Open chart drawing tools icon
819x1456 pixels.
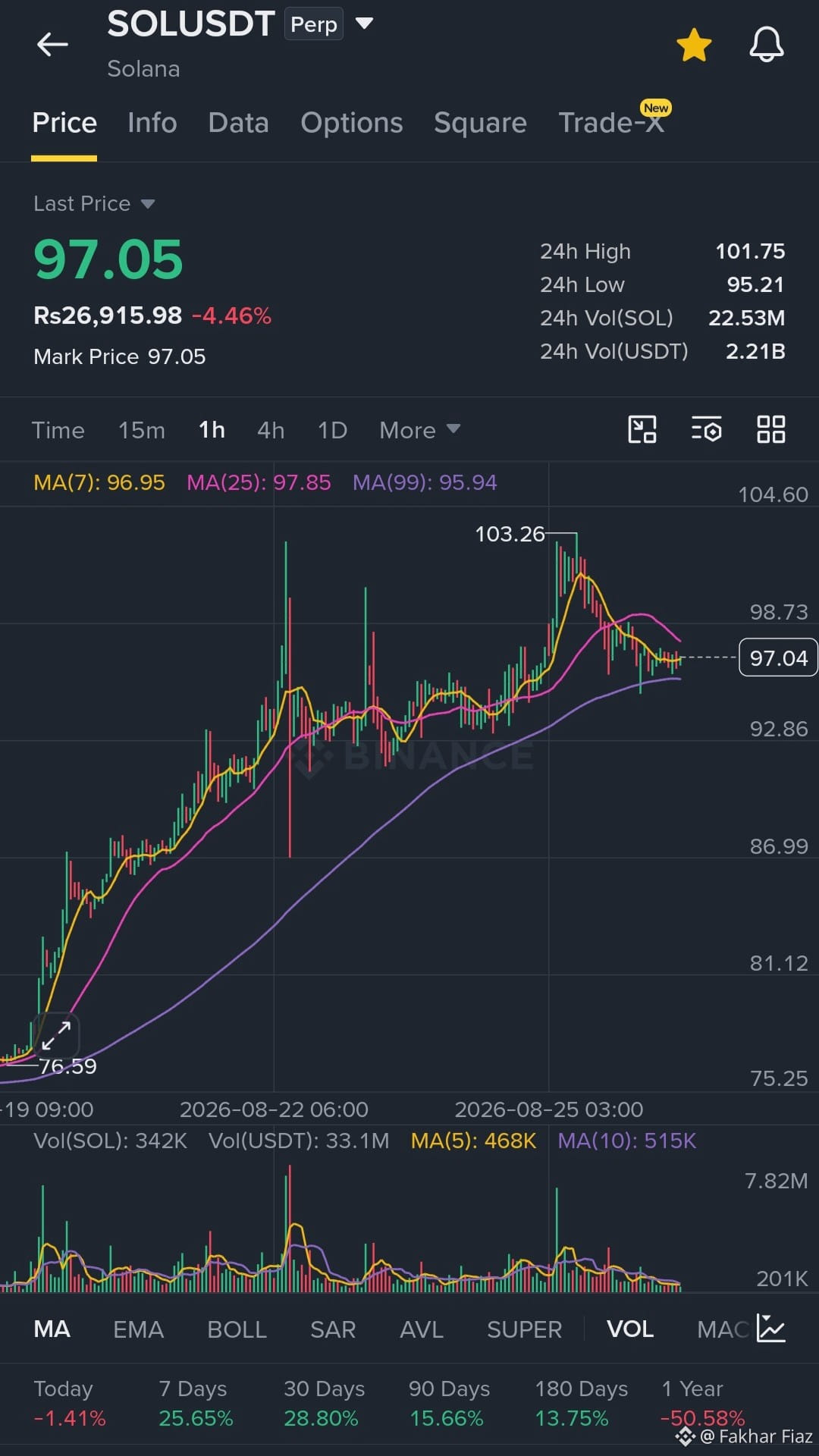coord(642,429)
